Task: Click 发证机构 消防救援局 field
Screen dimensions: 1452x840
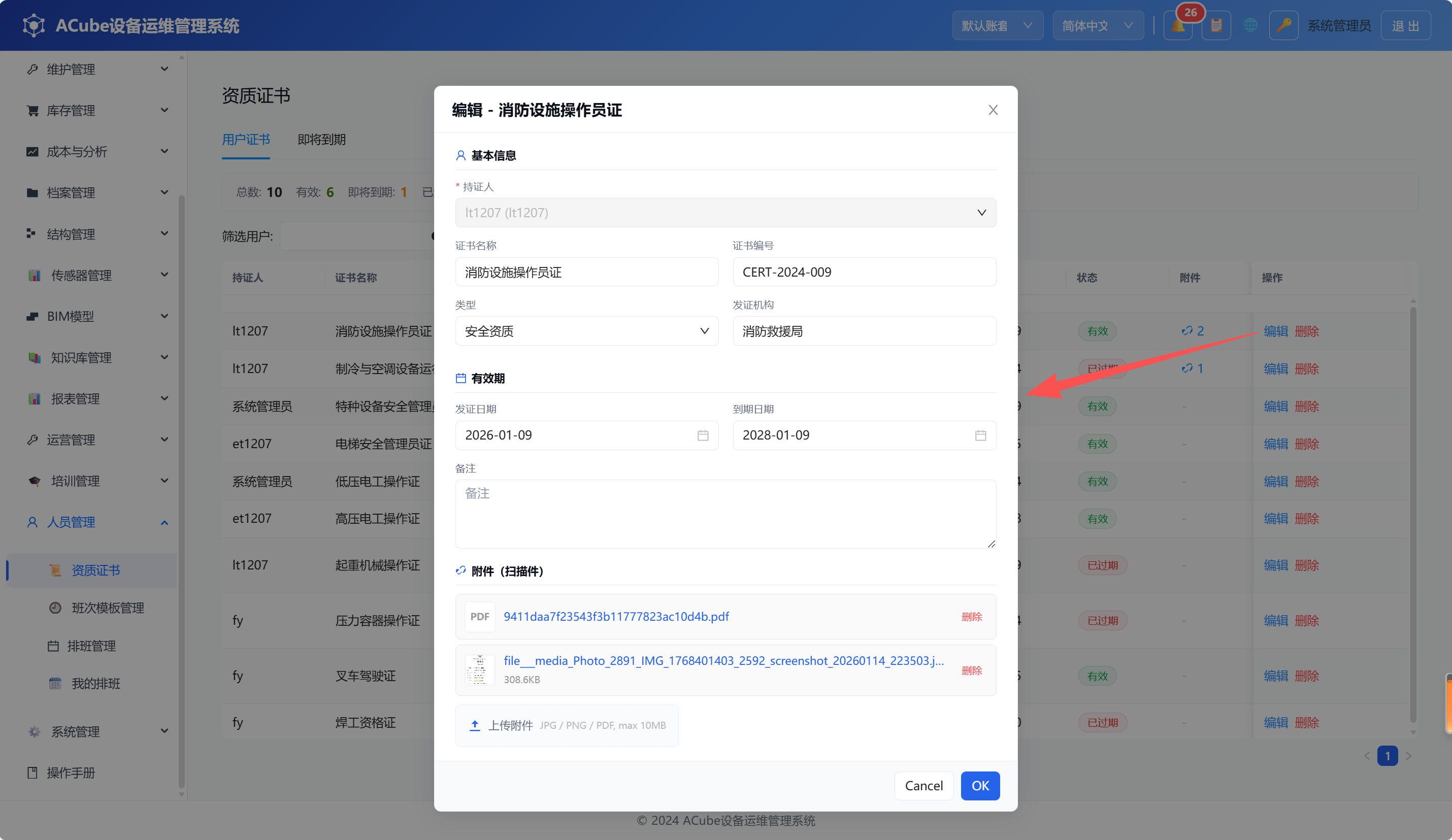Action: pyautogui.click(x=864, y=331)
